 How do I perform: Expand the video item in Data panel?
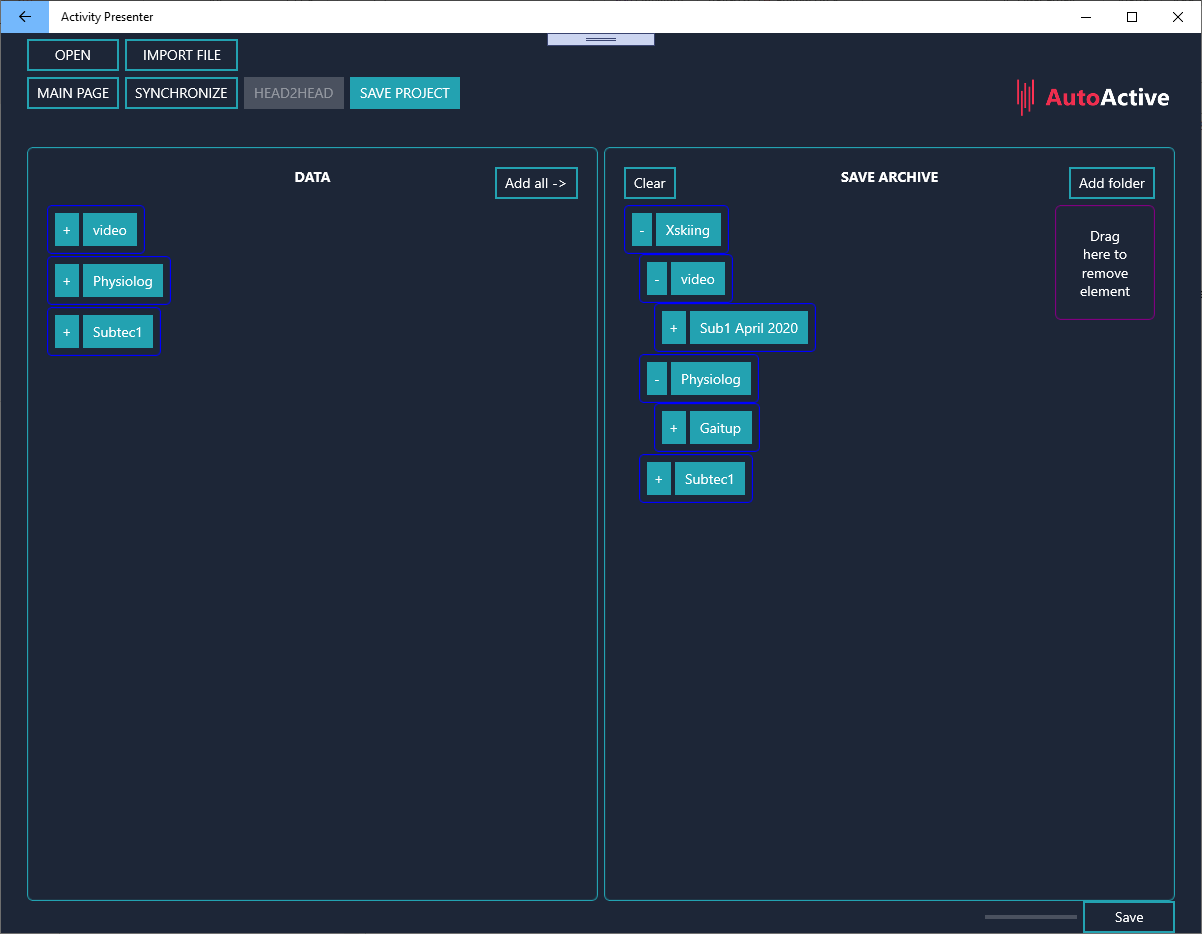[66, 230]
